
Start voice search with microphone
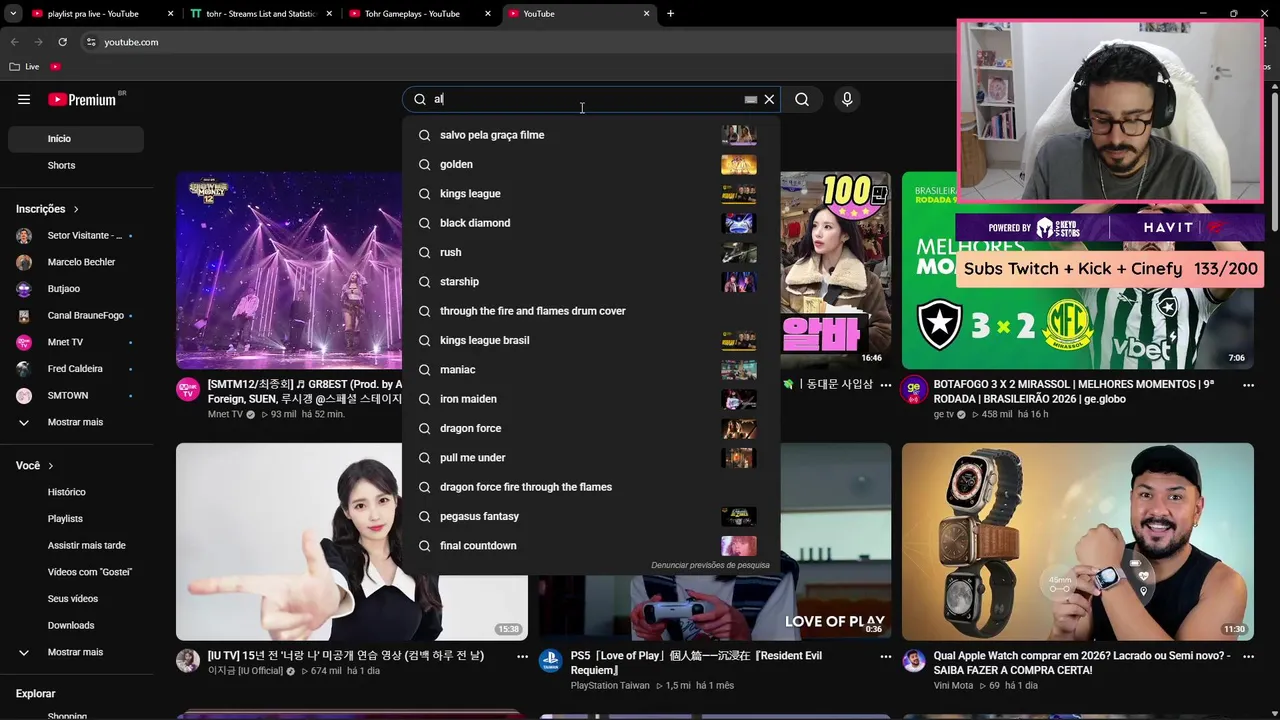pyautogui.click(x=847, y=99)
